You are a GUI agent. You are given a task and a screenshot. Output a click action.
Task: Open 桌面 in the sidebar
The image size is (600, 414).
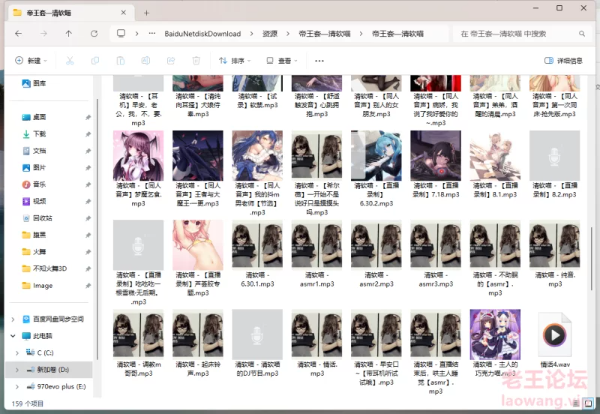[x=34, y=117]
